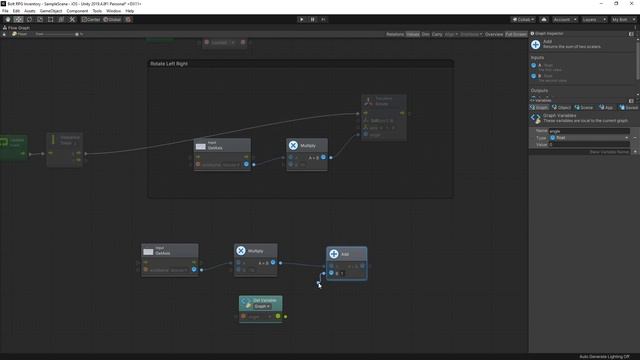Switch to Graph variables tab
Viewport: 640px width, 360px height.
[539, 107]
